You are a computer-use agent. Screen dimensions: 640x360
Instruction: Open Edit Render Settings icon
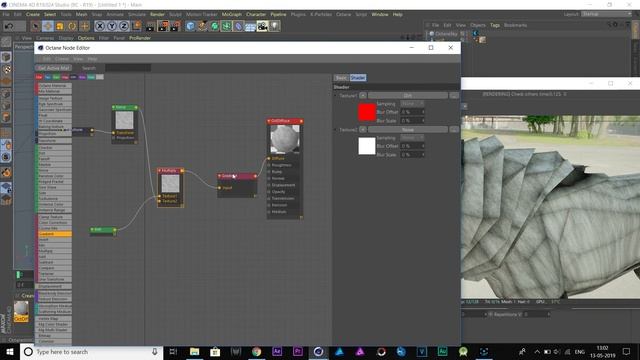[176, 27]
